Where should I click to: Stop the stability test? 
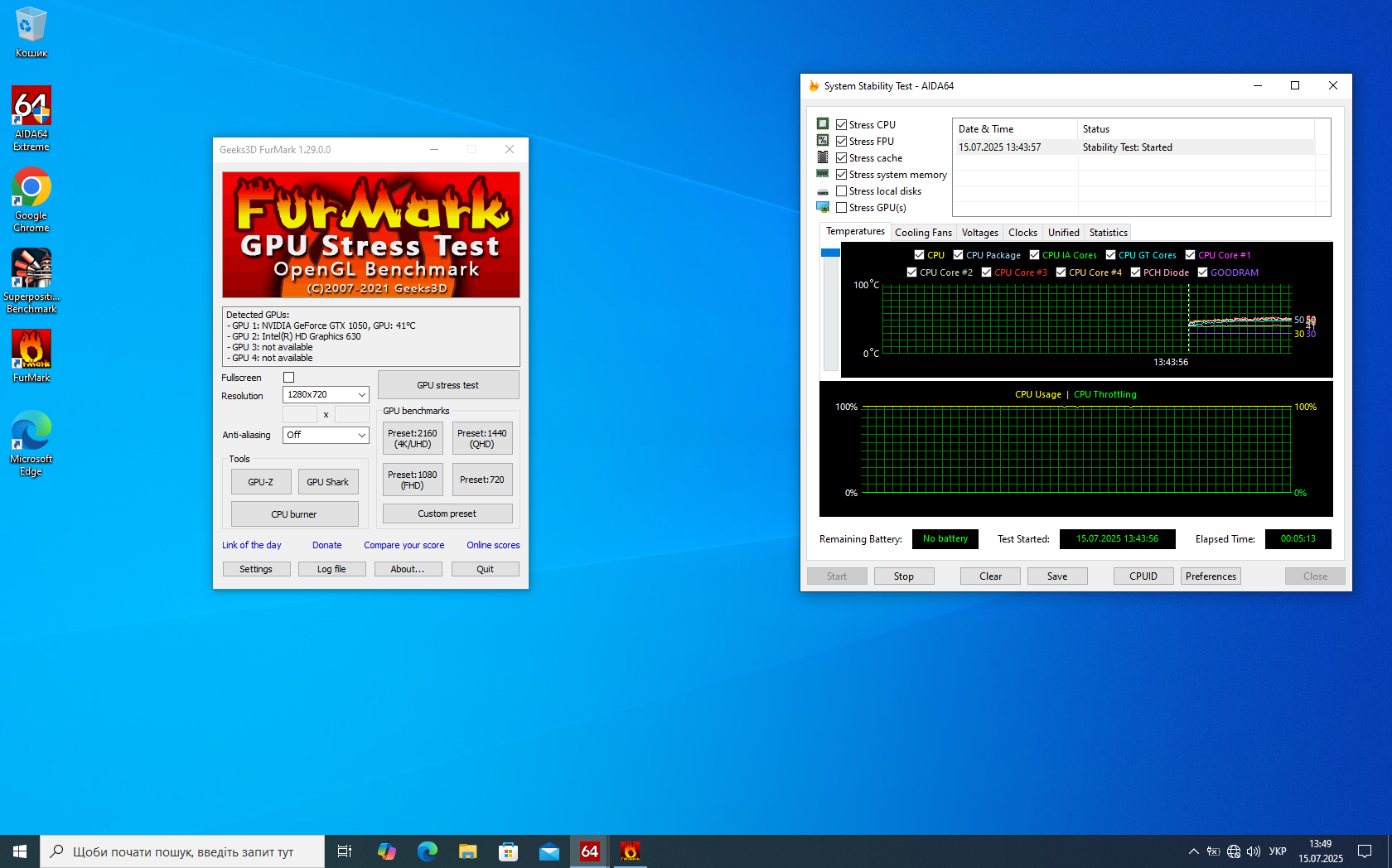(x=904, y=576)
